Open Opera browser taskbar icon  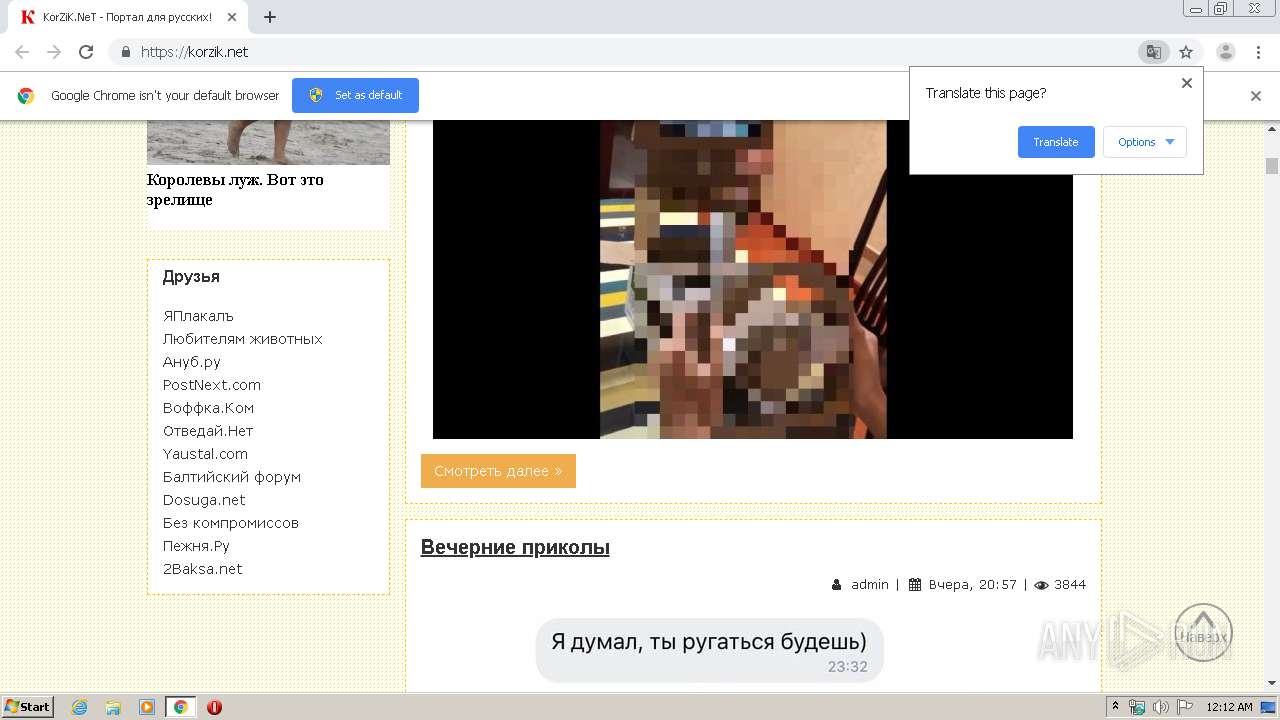214,707
